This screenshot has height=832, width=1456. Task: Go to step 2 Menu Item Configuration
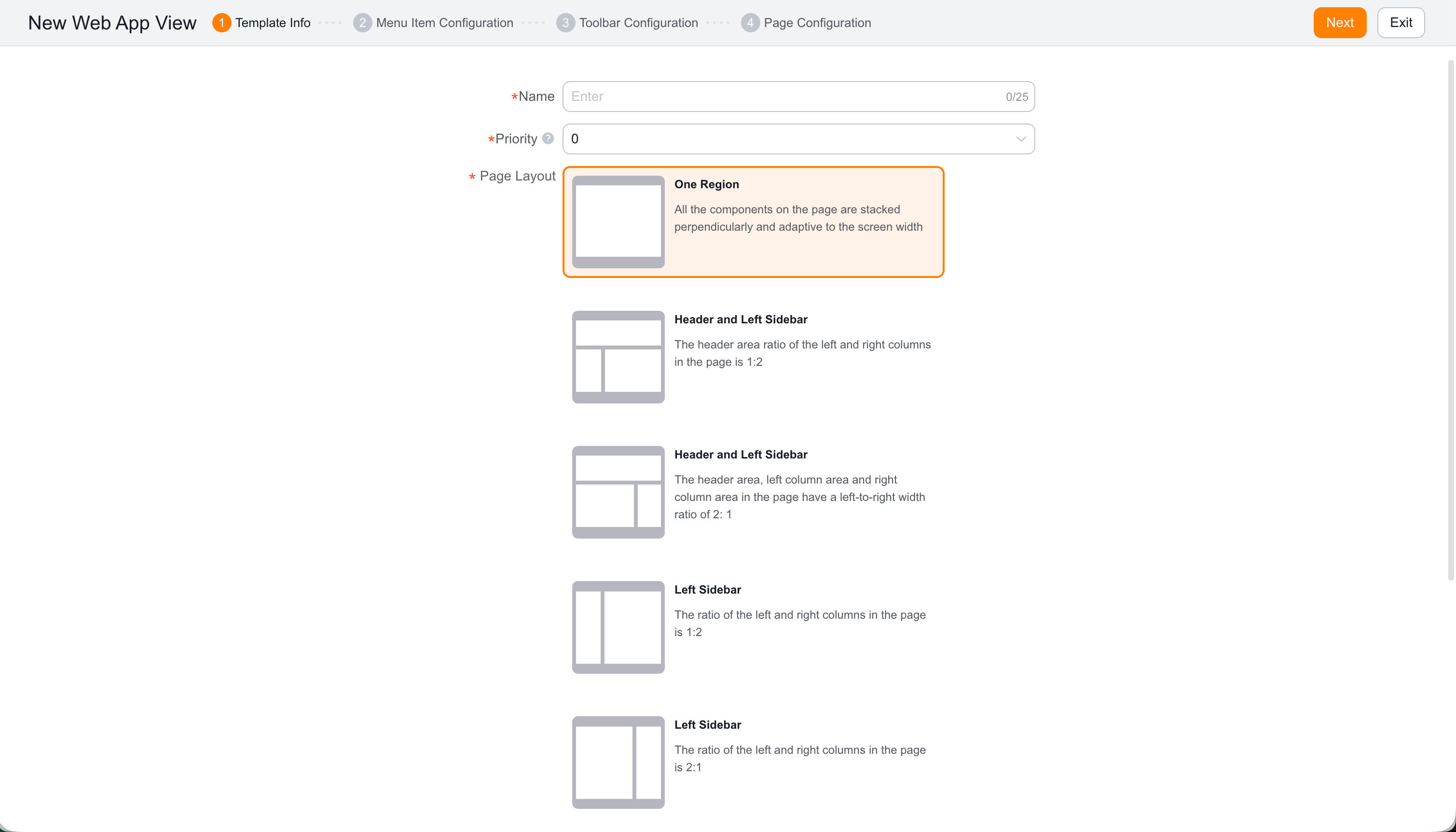pos(433,23)
